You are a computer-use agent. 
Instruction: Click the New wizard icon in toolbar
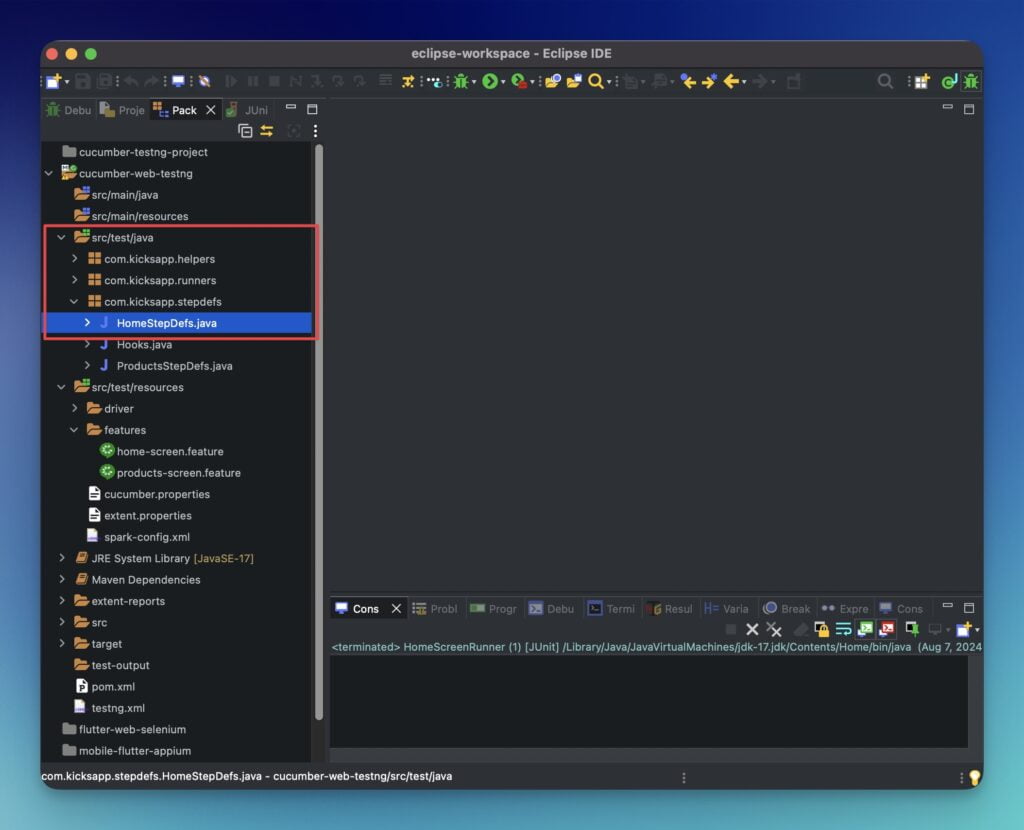[x=54, y=82]
